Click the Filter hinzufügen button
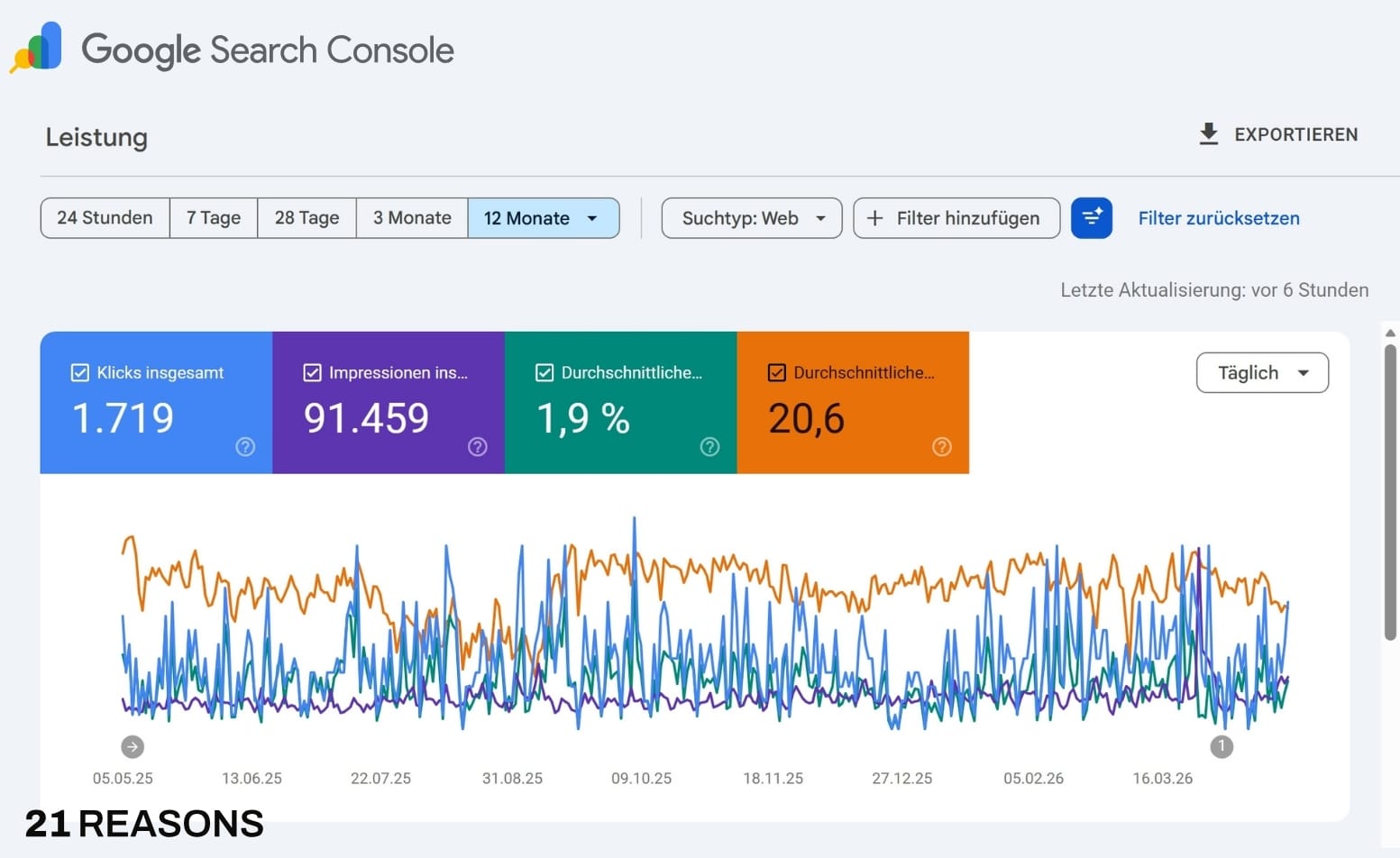1400x858 pixels. [956, 218]
